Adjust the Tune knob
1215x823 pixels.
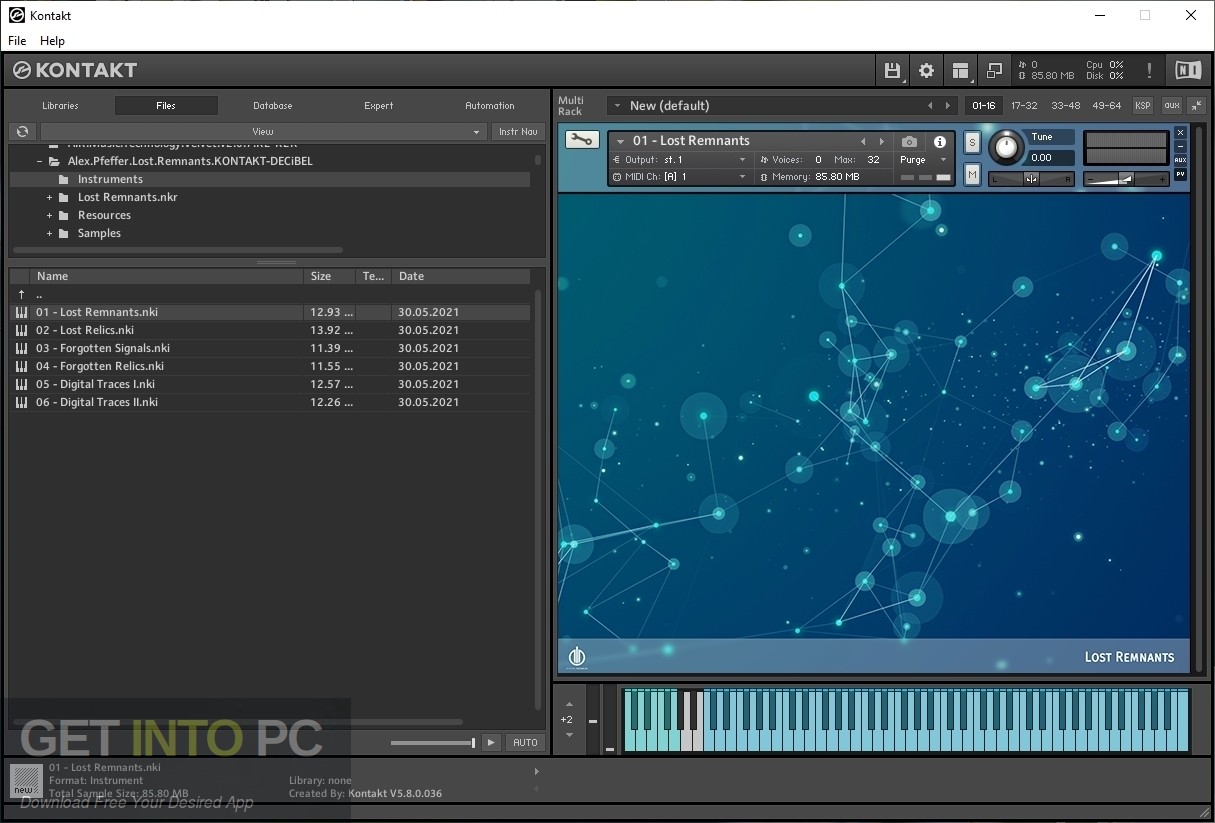coord(1006,148)
